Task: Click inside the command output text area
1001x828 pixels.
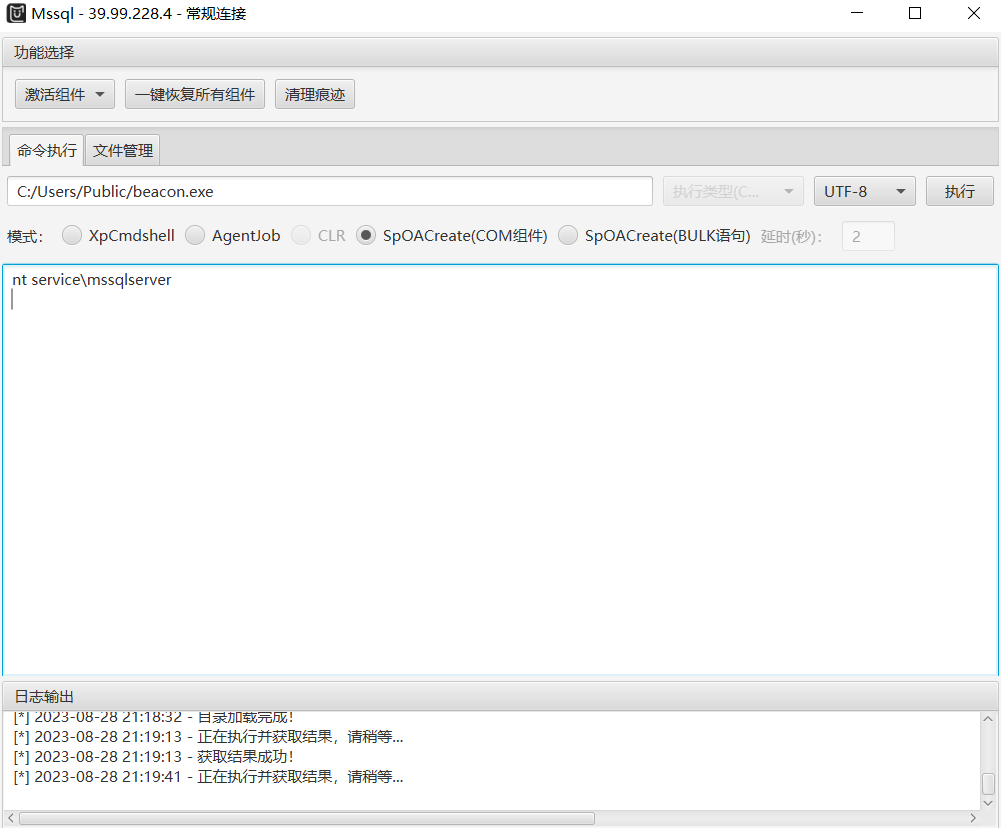Action: (x=500, y=470)
